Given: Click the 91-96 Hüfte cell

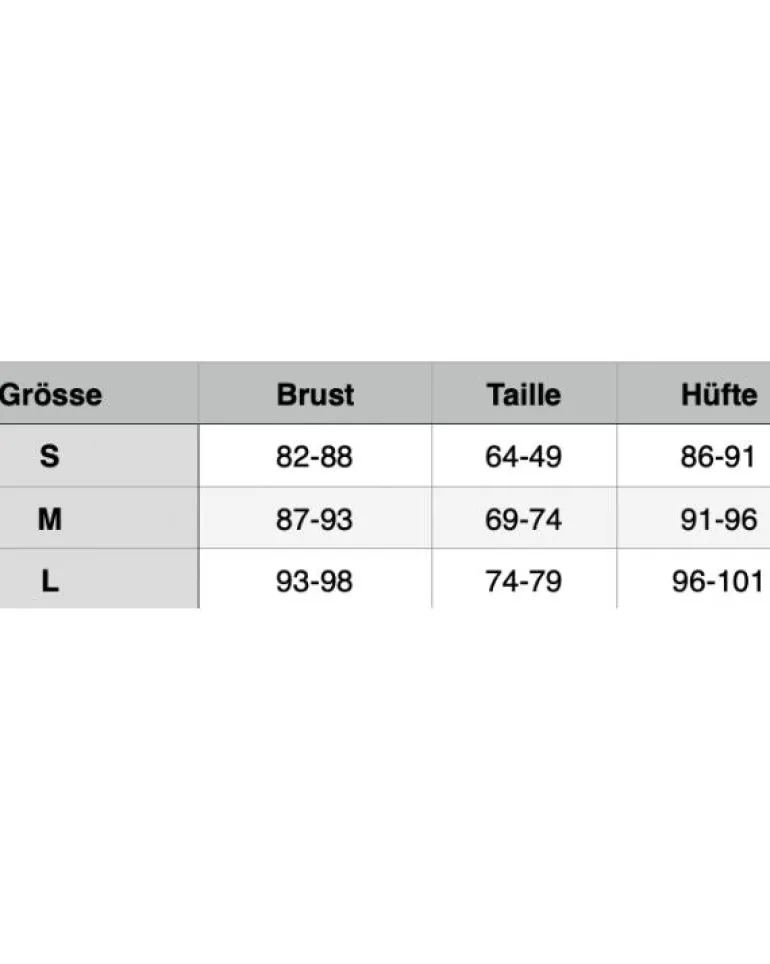Looking at the screenshot, I should pos(718,519).
